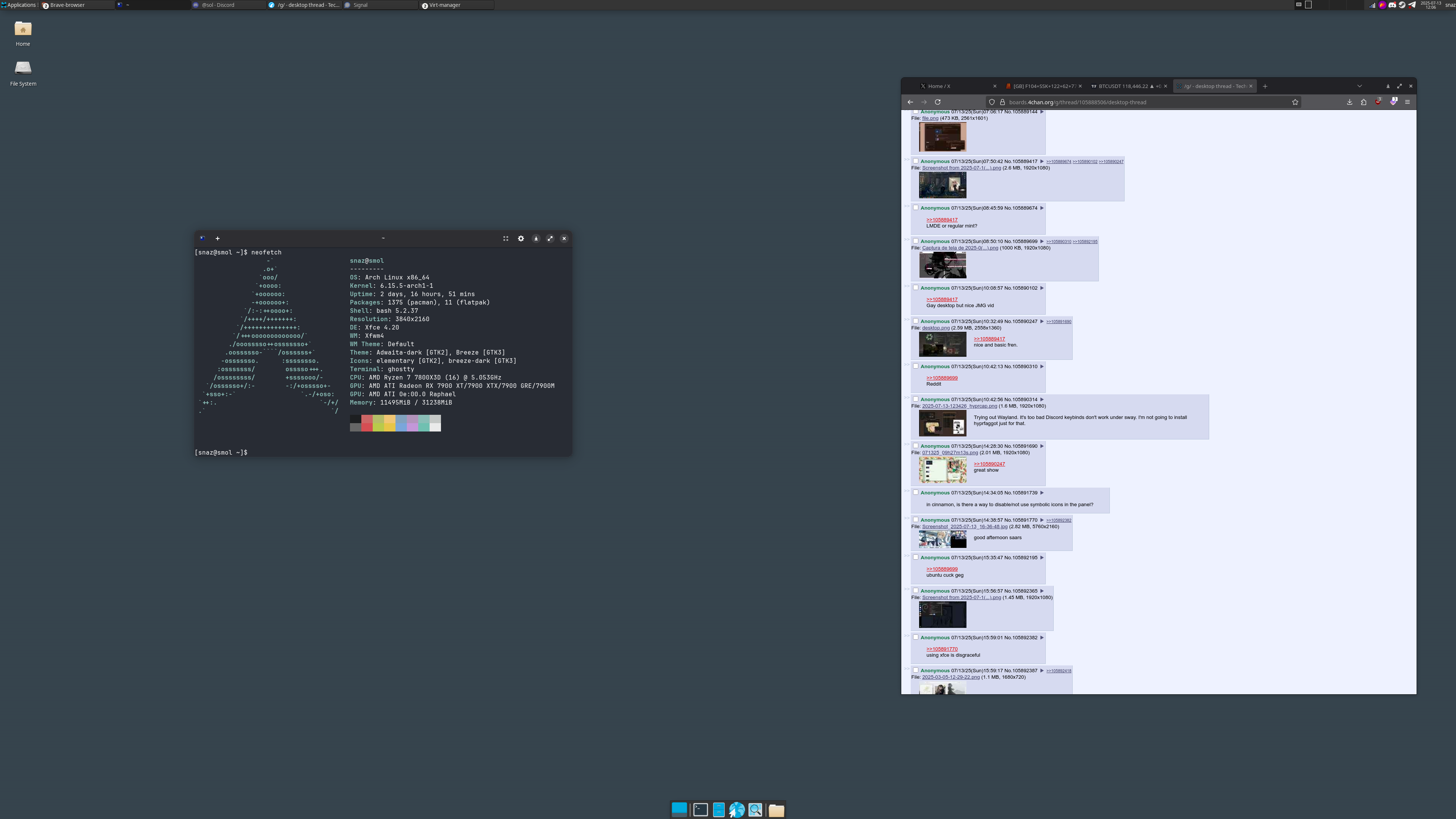Open the application finder magnifier dock icon
The width and height of the screenshot is (1456, 819).
pyautogui.click(x=755, y=810)
